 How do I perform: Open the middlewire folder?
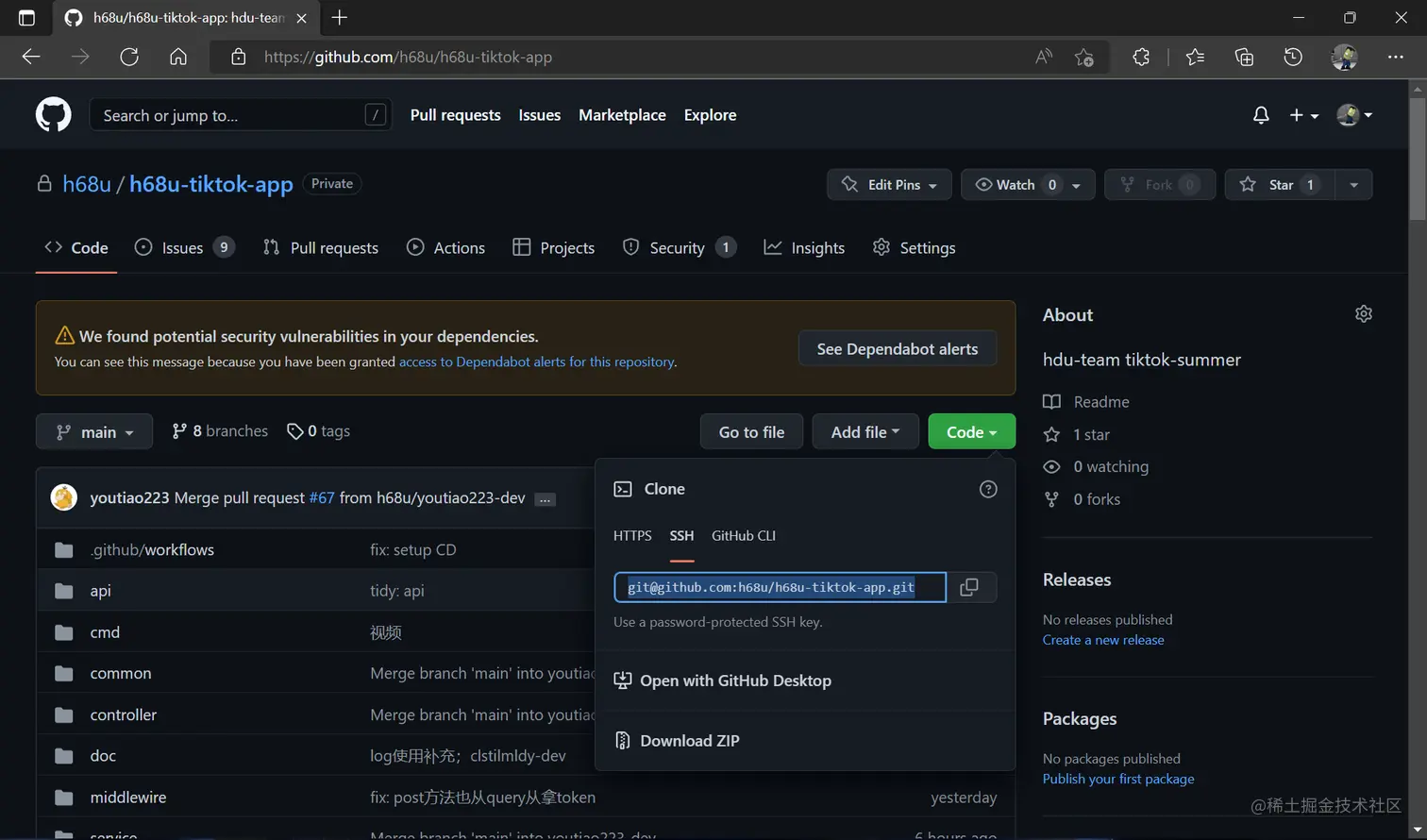click(127, 797)
